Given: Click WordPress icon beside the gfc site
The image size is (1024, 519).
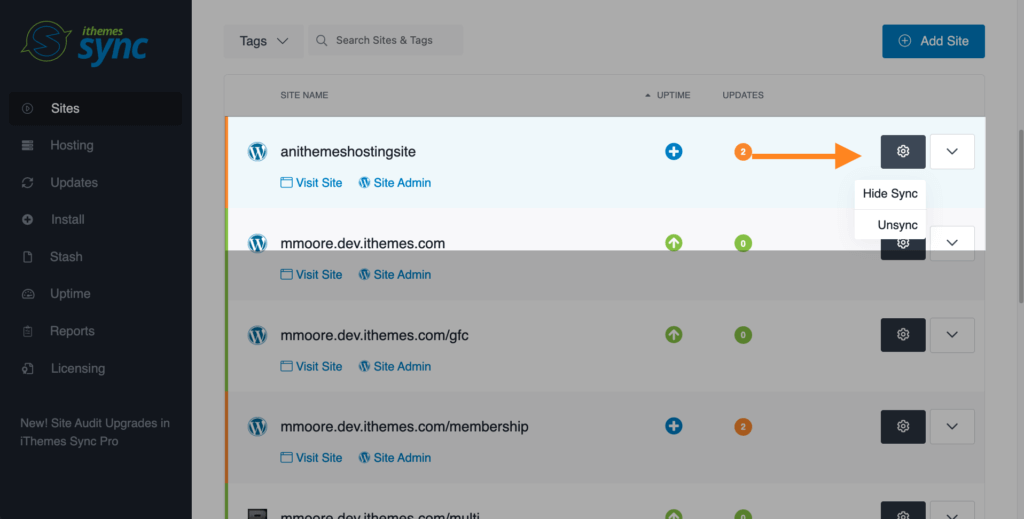Looking at the screenshot, I should tap(257, 335).
